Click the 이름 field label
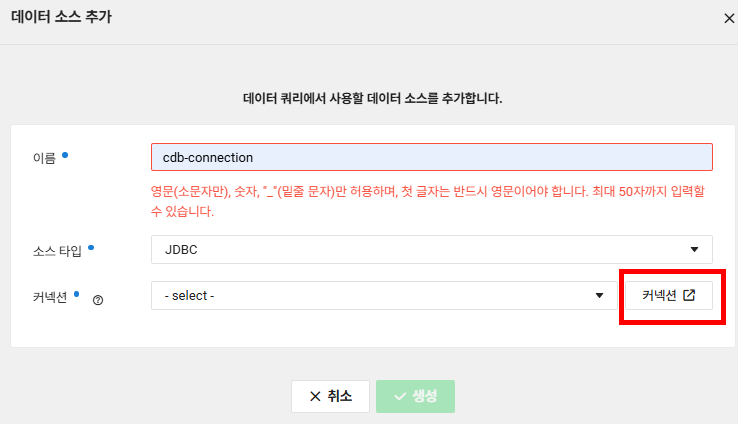 coord(44,158)
